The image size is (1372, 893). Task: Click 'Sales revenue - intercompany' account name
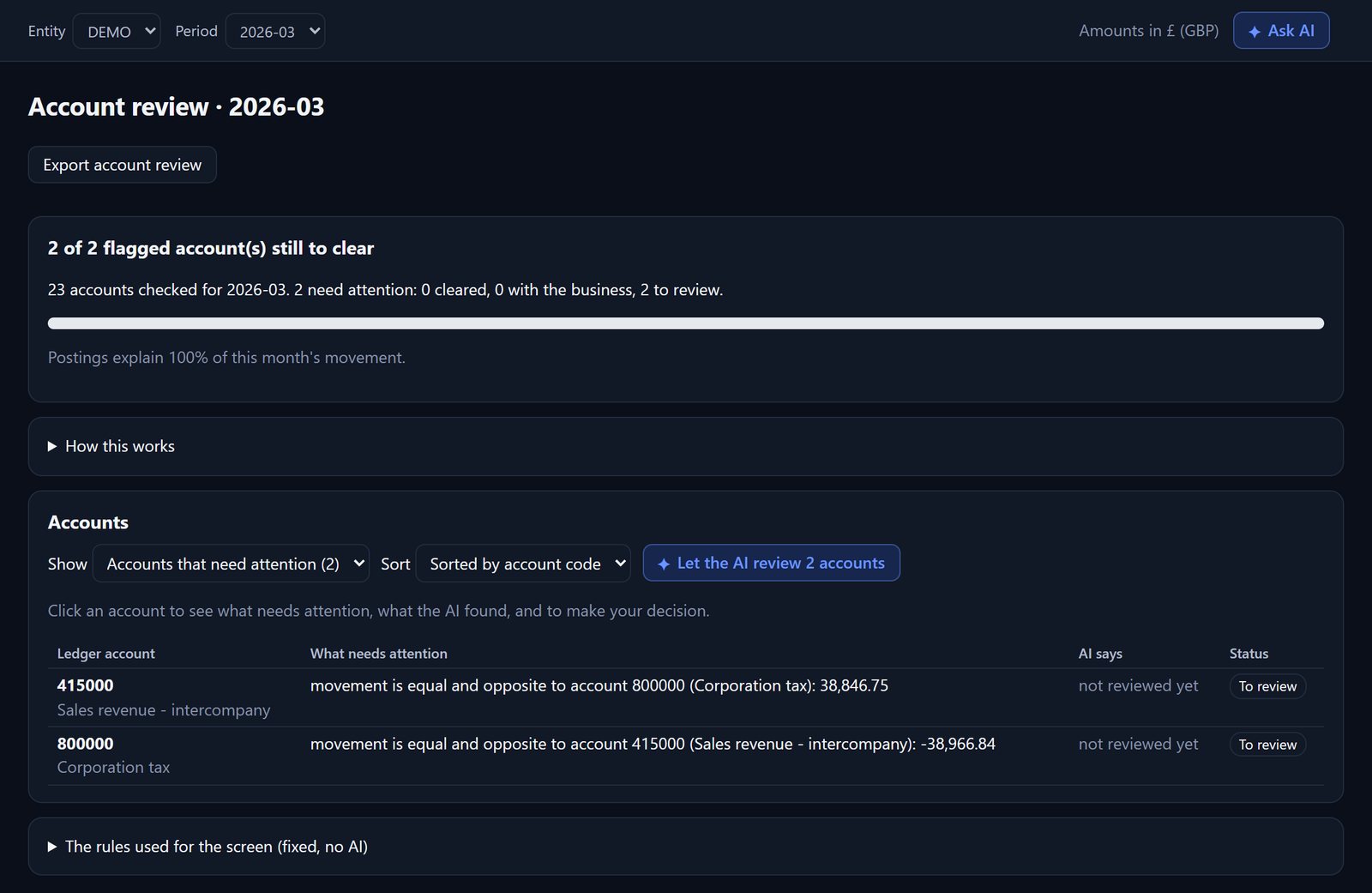164,710
